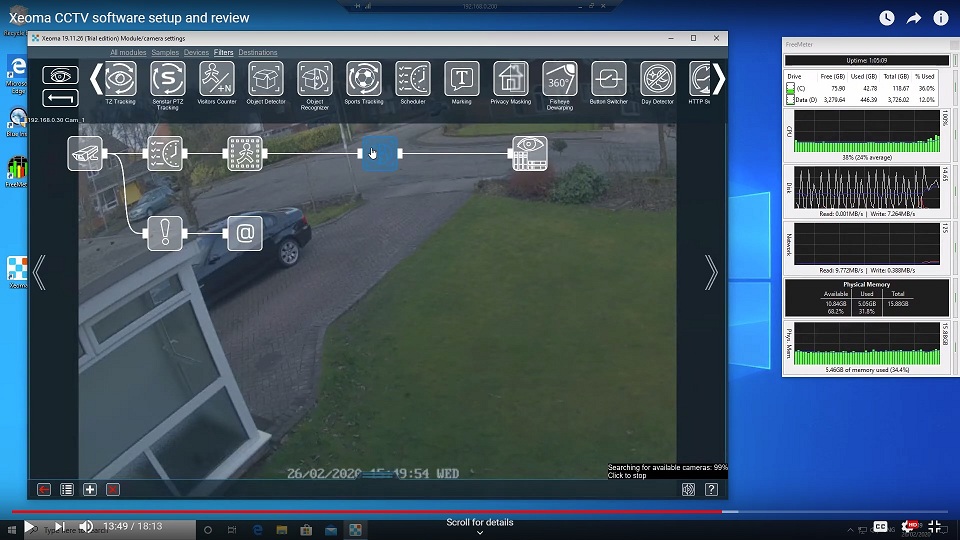This screenshot has width=960, height=540.
Task: Open the video info icon
Action: tap(940, 18)
